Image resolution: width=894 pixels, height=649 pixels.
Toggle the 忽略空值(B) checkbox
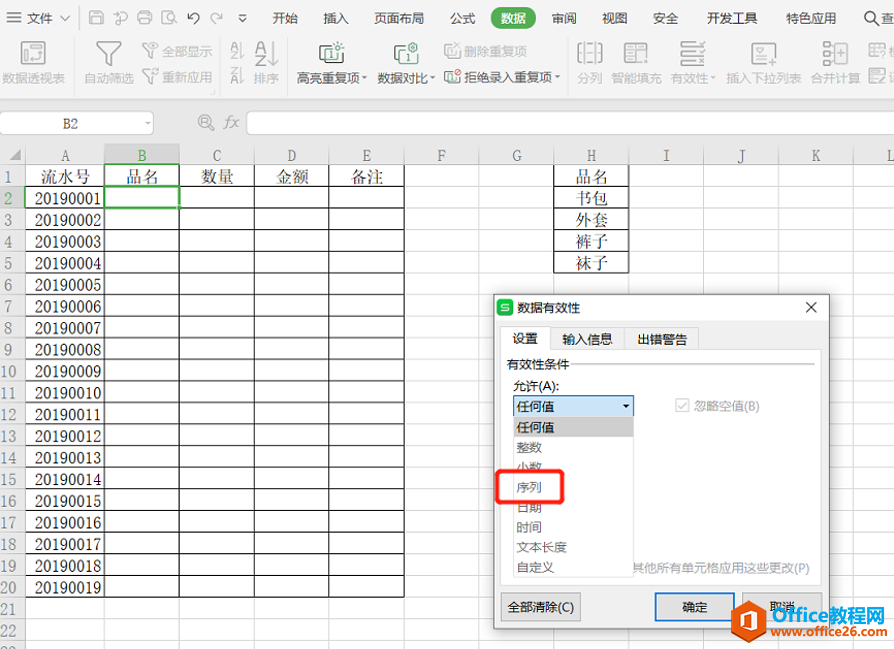[x=682, y=405]
